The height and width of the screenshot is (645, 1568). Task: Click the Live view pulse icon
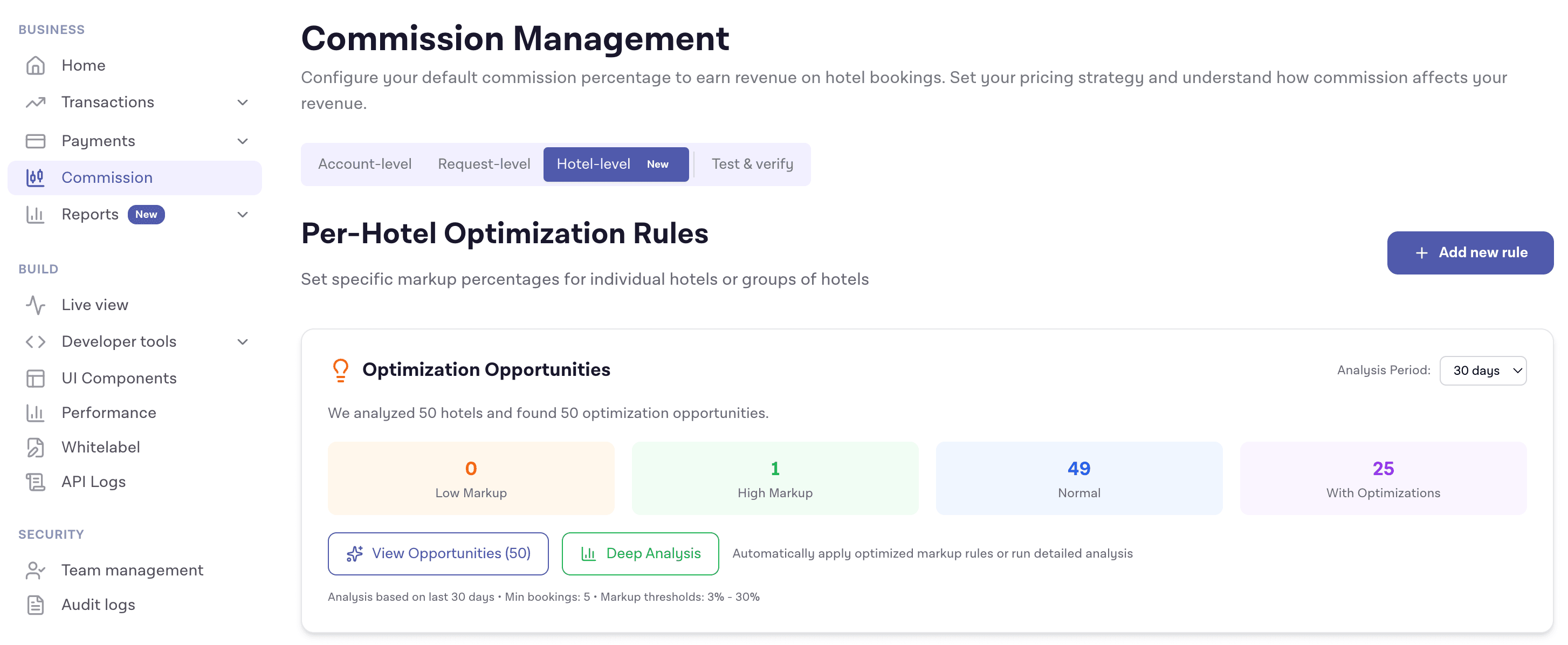[x=35, y=305]
